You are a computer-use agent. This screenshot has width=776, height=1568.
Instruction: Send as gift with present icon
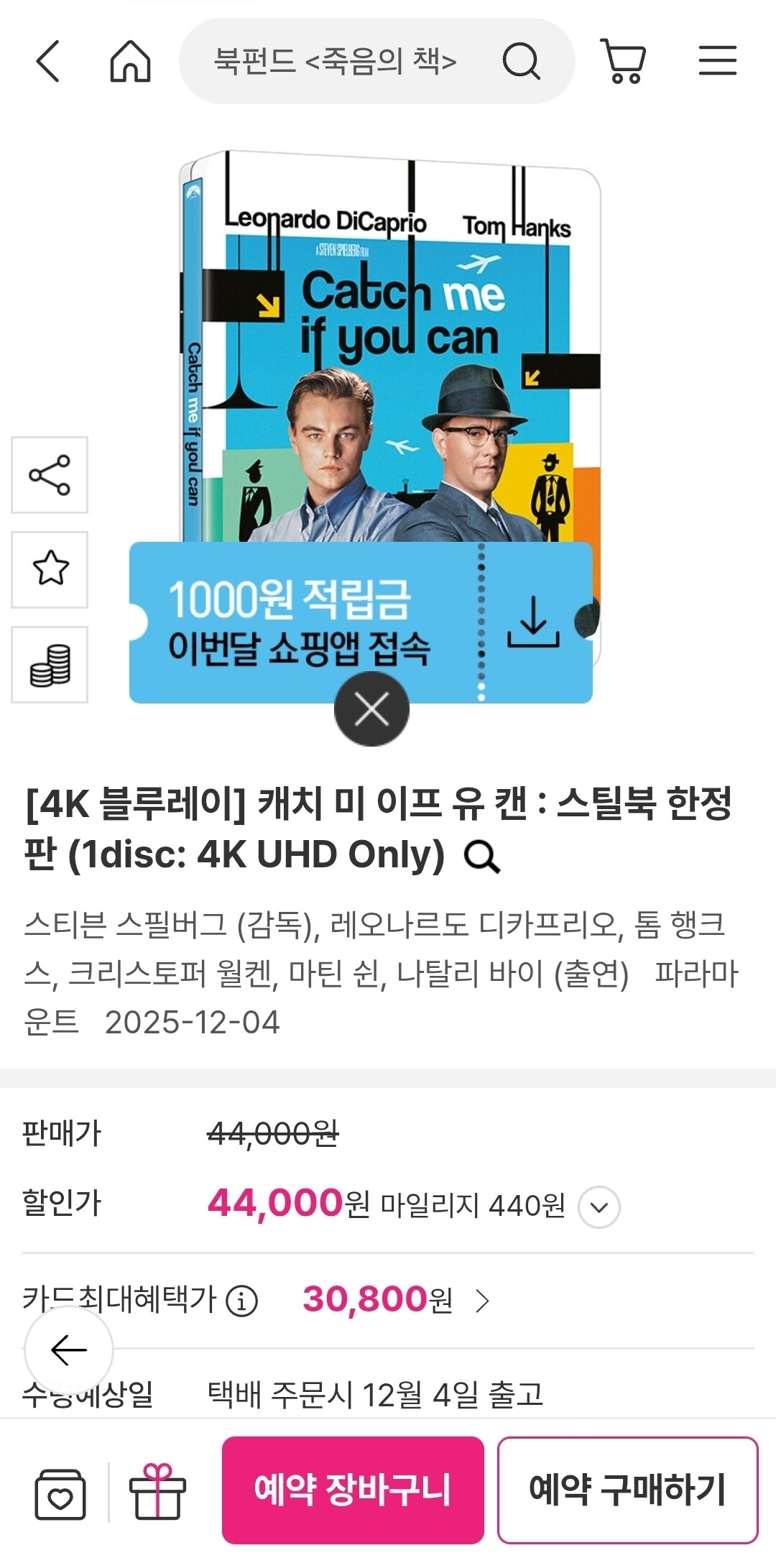pos(157,1491)
